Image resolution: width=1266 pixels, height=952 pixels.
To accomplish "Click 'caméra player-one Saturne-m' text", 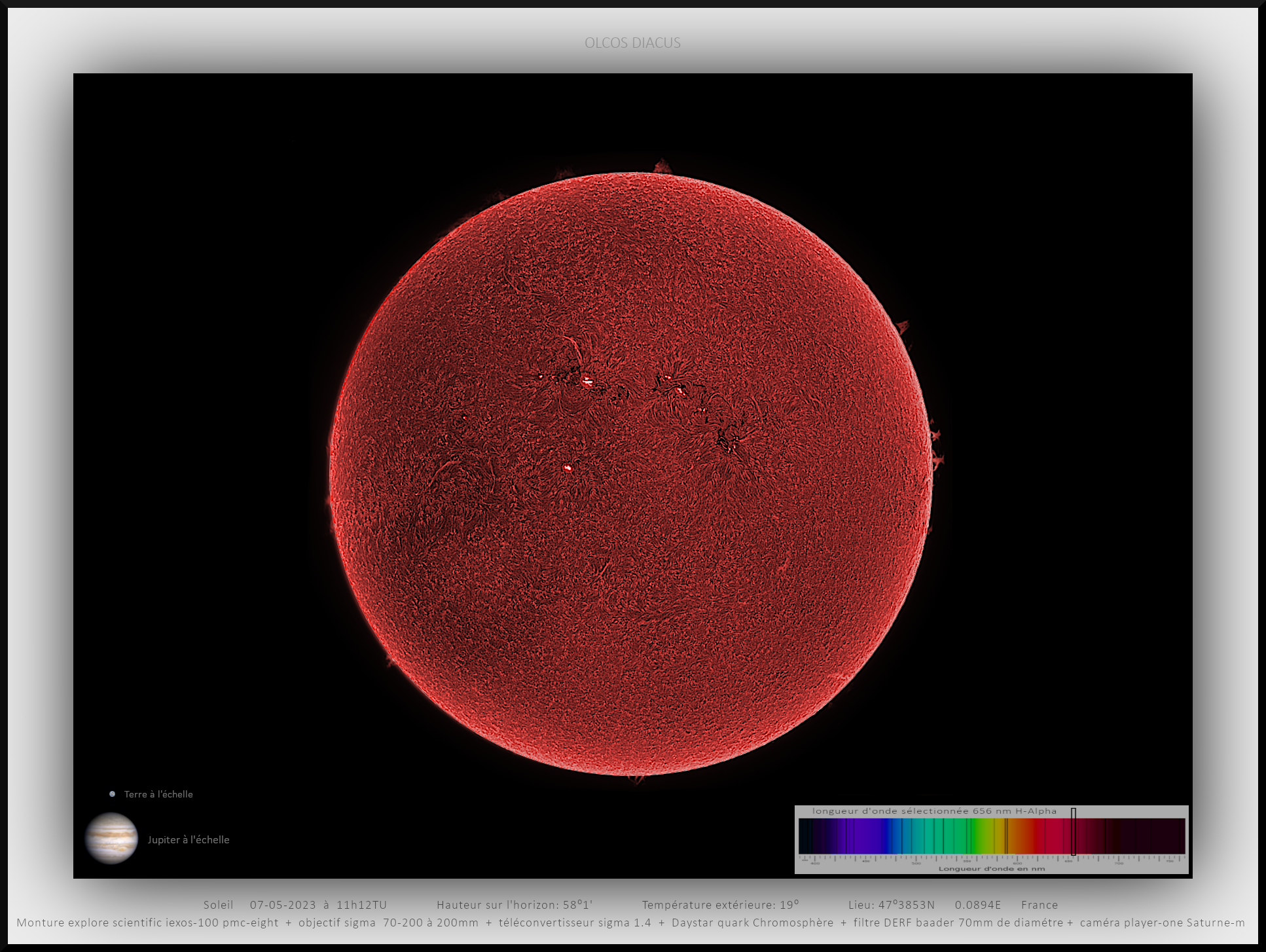I will click(x=1162, y=923).
